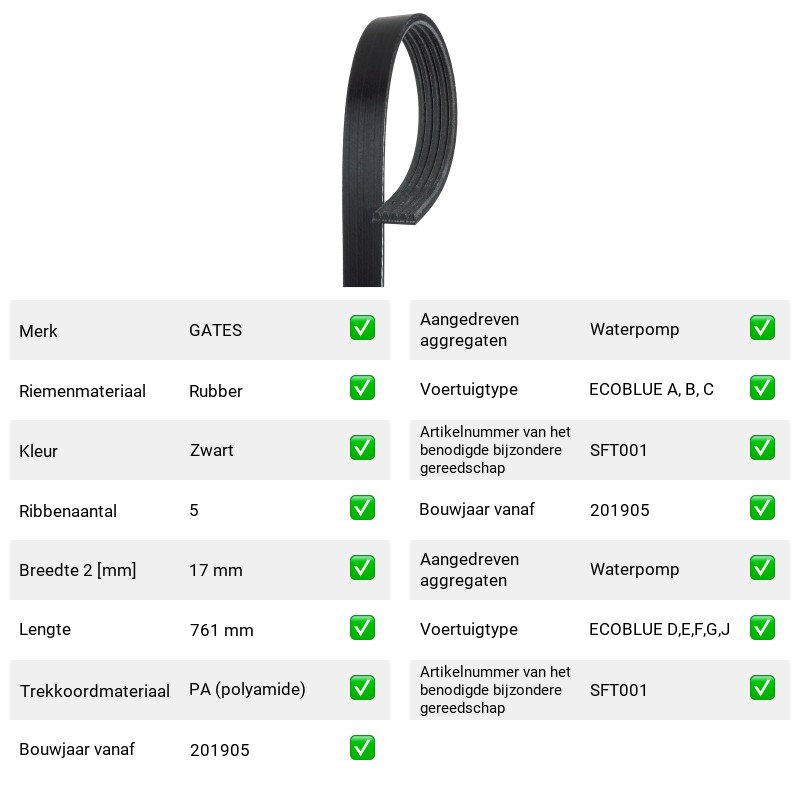Click the second Waterpomp value
800x800 pixels.
tap(634, 569)
